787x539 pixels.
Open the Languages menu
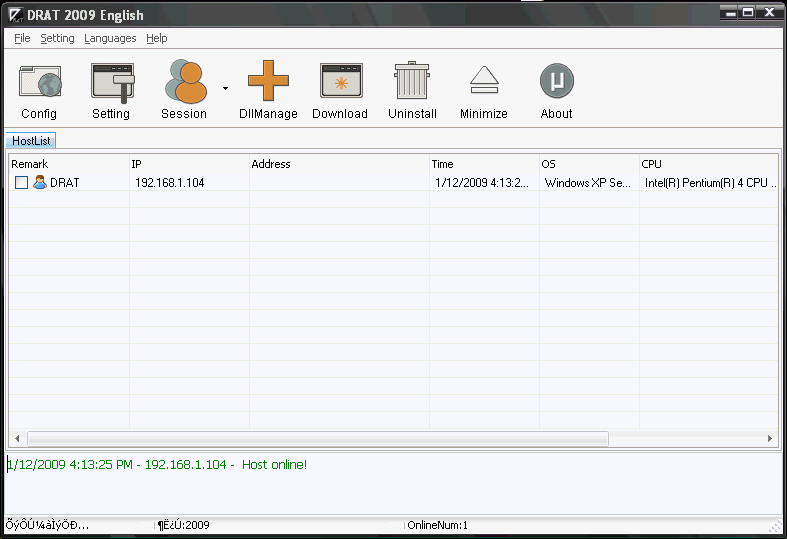[x=110, y=38]
